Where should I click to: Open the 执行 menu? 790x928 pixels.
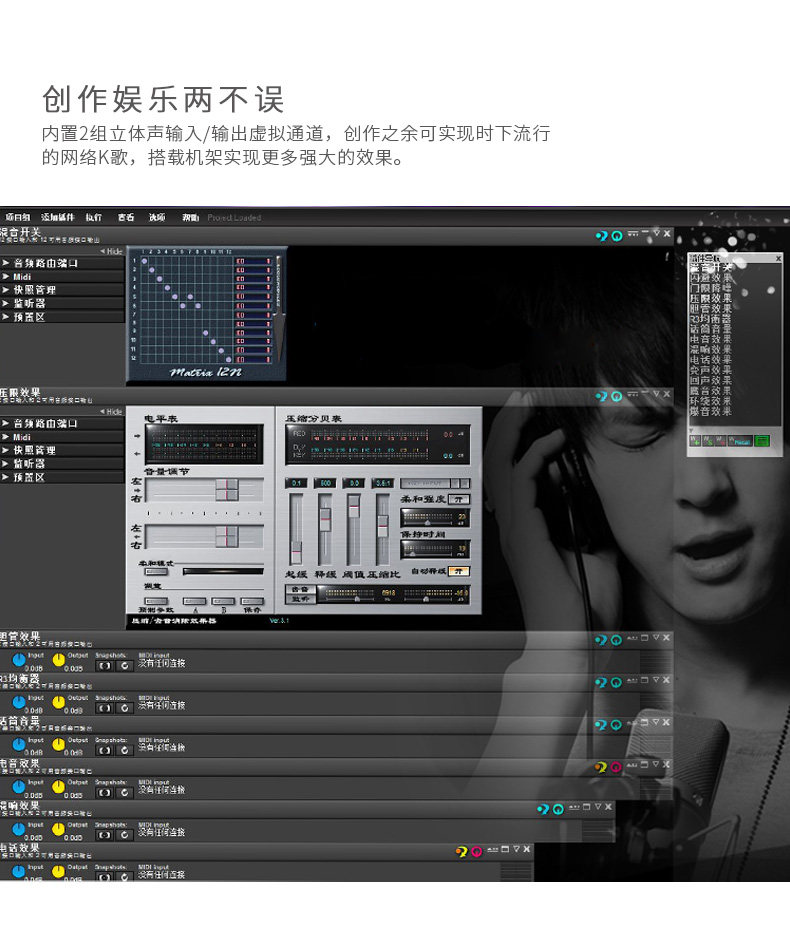[x=93, y=217]
